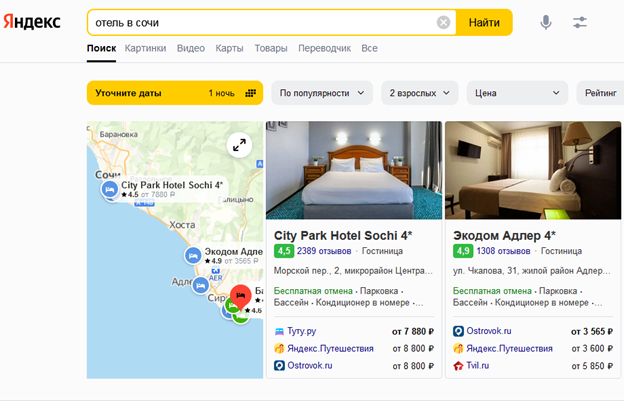Image resolution: width=624 pixels, height=401 pixels.
Task: Switch to Видео tab
Action: point(191,48)
